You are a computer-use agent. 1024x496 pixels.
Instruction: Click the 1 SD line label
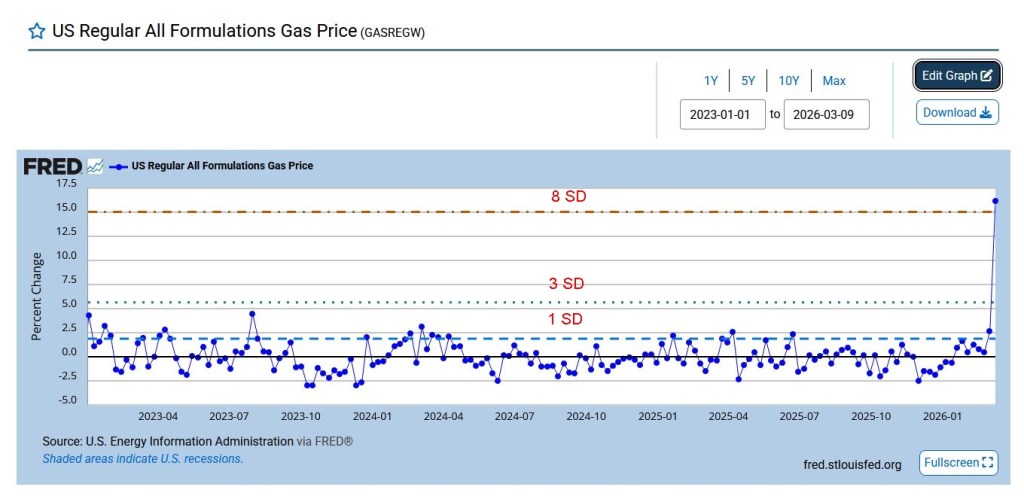point(566,319)
